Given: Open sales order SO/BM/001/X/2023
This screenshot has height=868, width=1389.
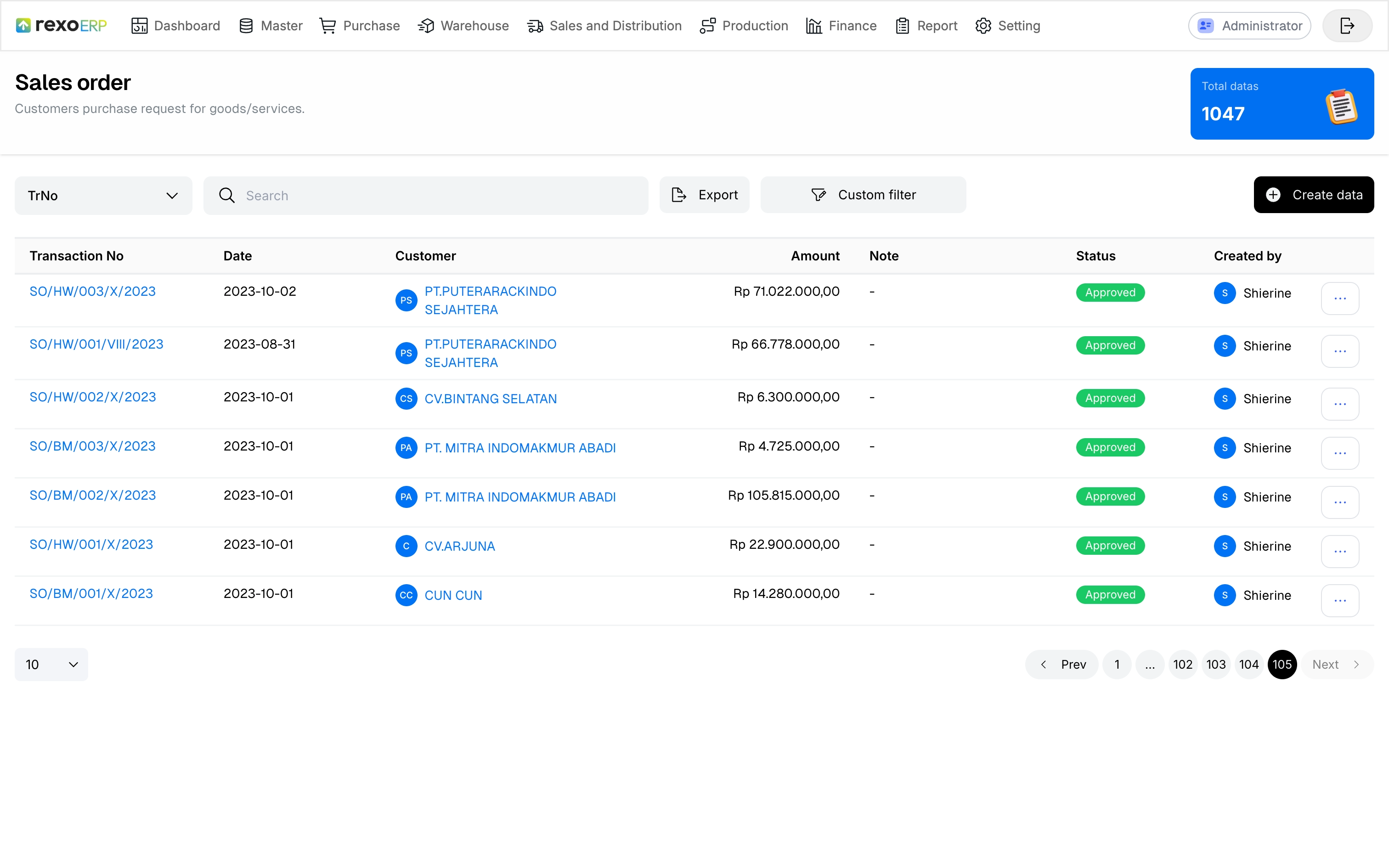Looking at the screenshot, I should 91,593.
